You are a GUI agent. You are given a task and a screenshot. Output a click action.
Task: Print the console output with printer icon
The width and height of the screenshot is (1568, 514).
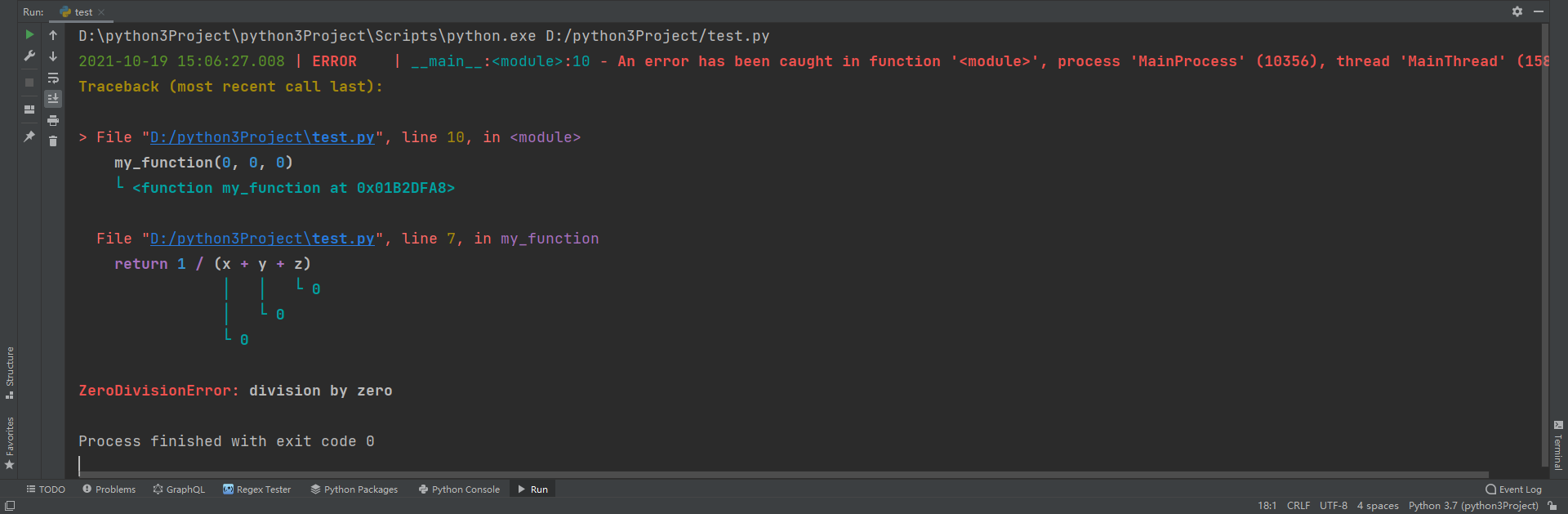[x=53, y=120]
